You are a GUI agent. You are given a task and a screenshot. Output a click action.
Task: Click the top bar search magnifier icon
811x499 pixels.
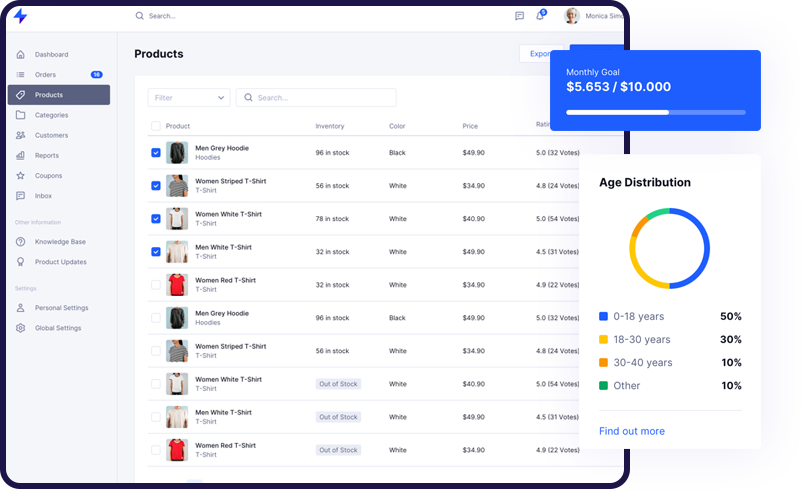click(140, 16)
